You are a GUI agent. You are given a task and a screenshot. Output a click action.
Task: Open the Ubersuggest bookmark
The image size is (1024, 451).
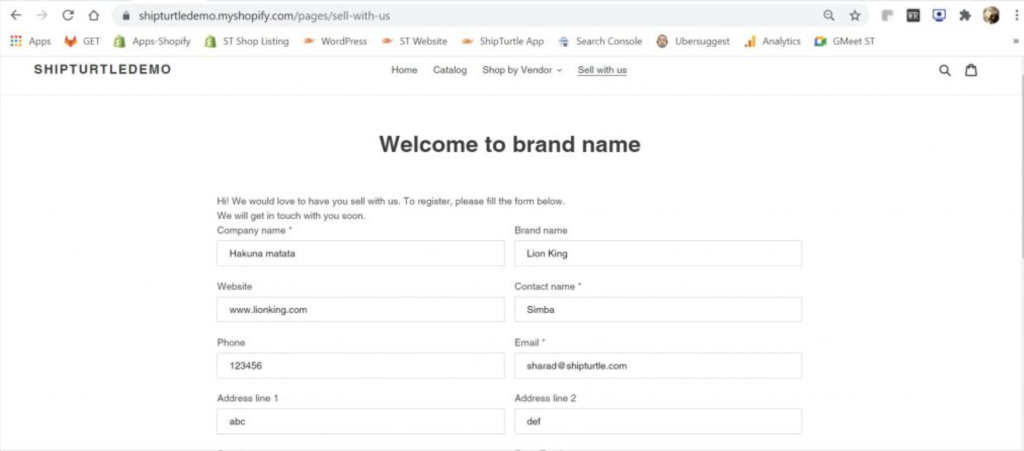coord(693,41)
